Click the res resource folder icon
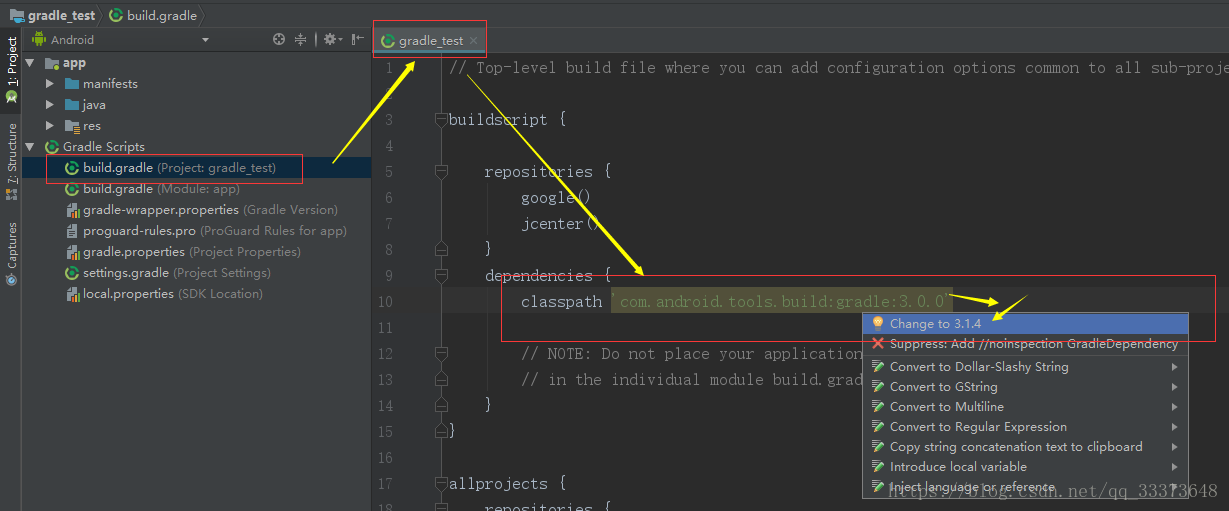The height and width of the screenshot is (511, 1229). 71,126
